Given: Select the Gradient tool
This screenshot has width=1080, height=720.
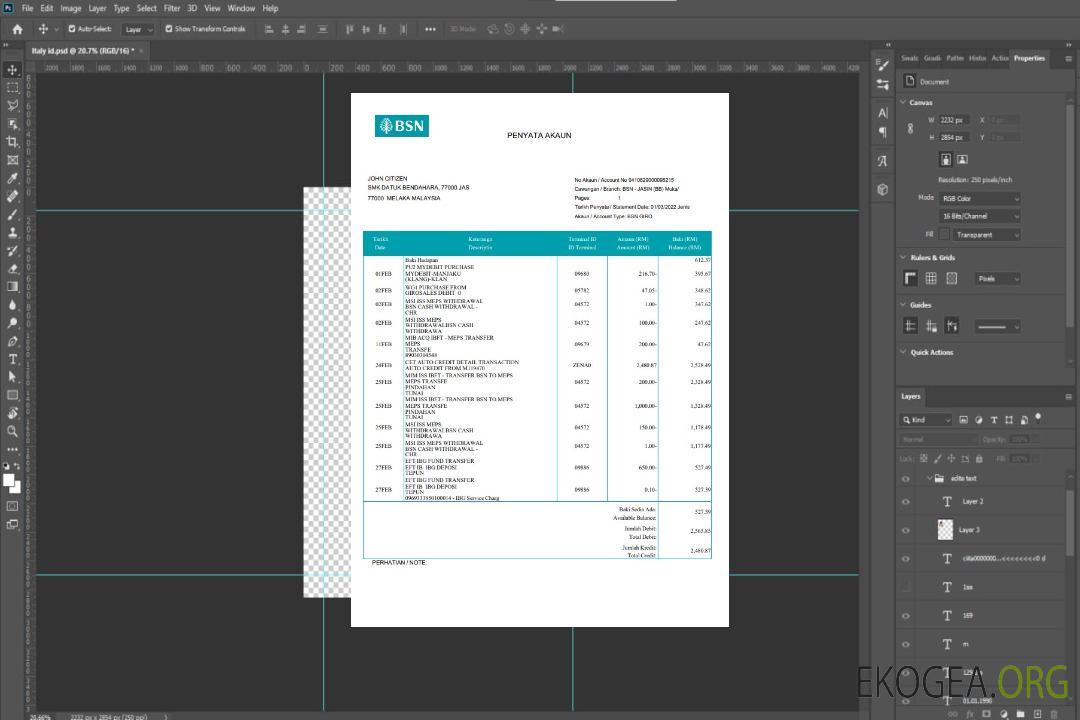Looking at the screenshot, I should coord(12,287).
